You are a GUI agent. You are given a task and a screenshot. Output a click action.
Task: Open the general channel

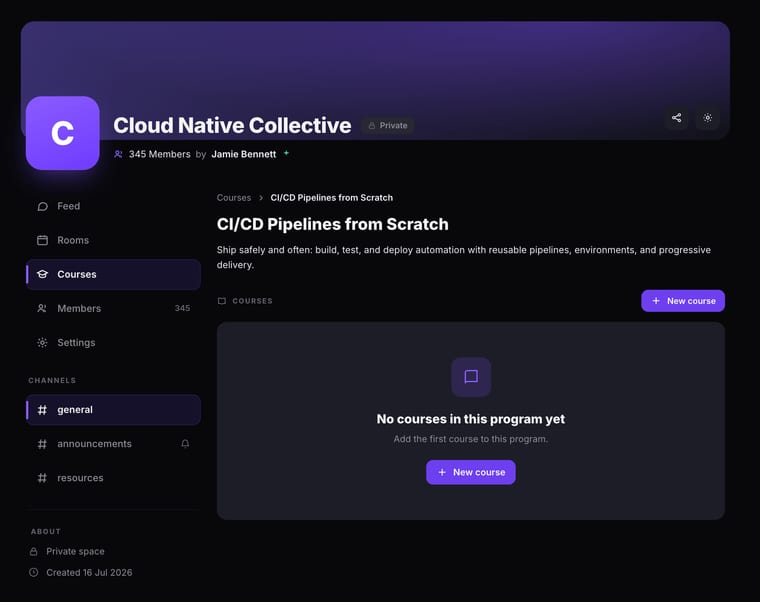point(113,410)
